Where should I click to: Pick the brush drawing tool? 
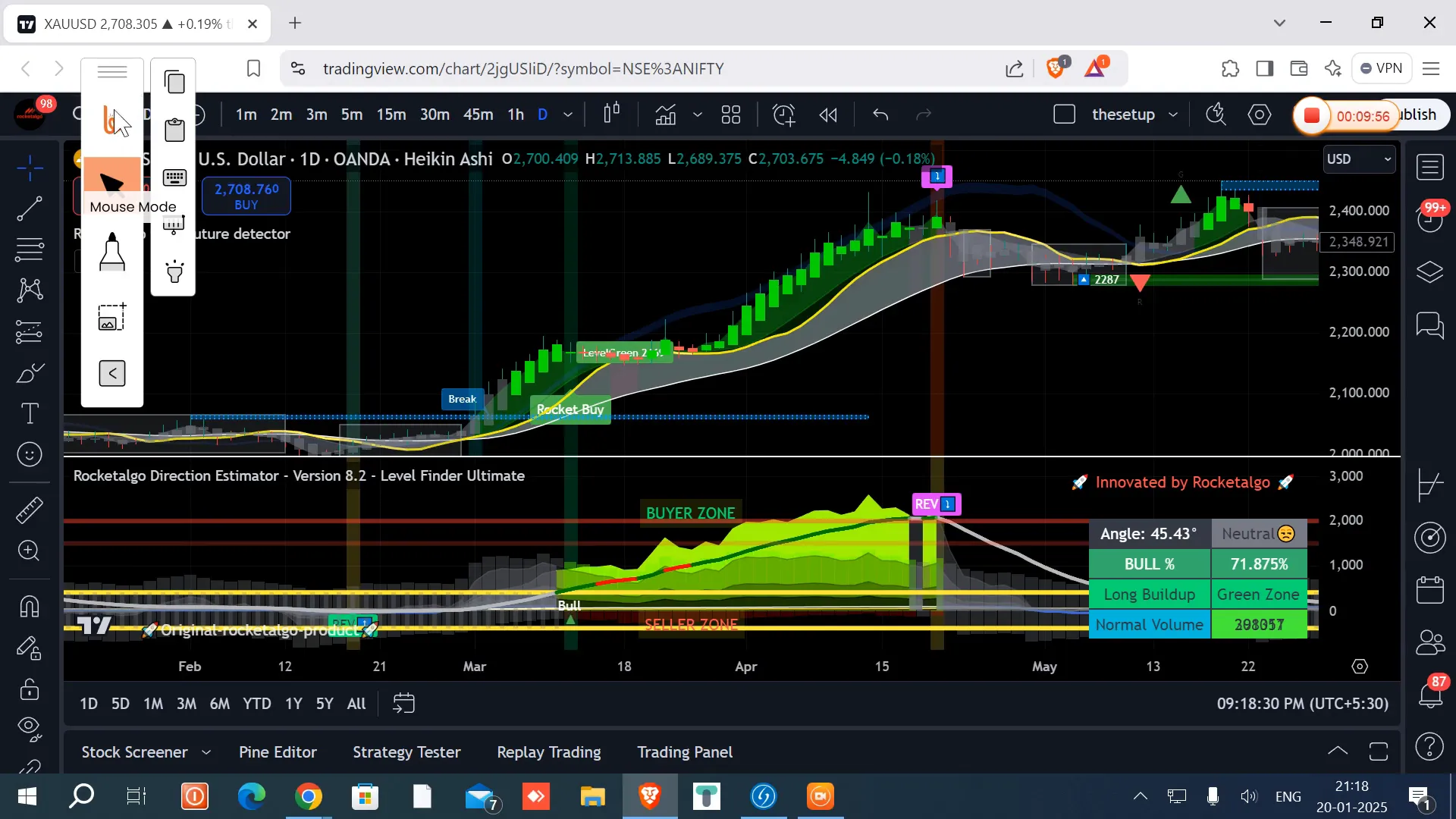click(29, 372)
